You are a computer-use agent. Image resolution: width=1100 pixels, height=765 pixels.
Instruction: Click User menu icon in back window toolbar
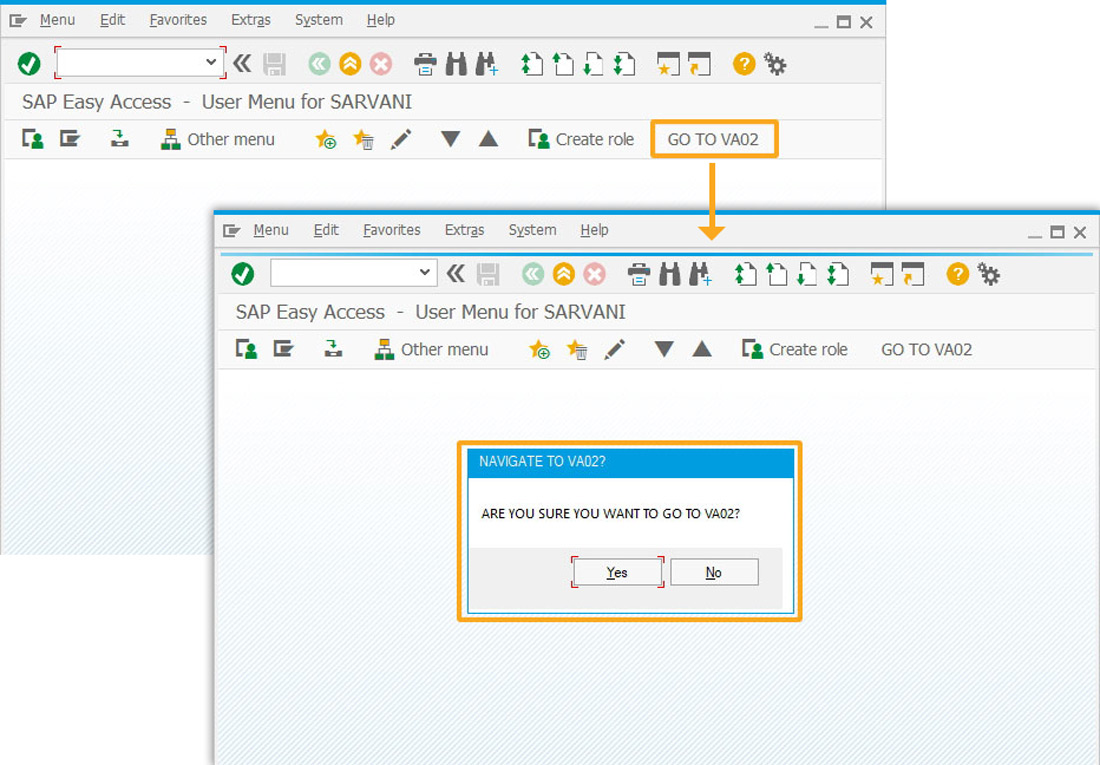[x=32, y=139]
